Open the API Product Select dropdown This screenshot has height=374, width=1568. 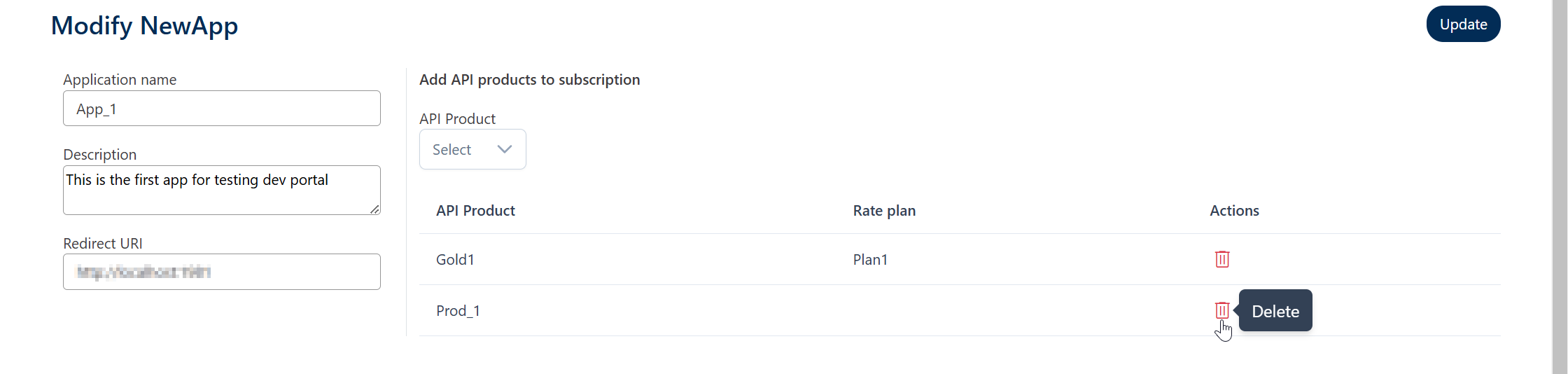472,149
